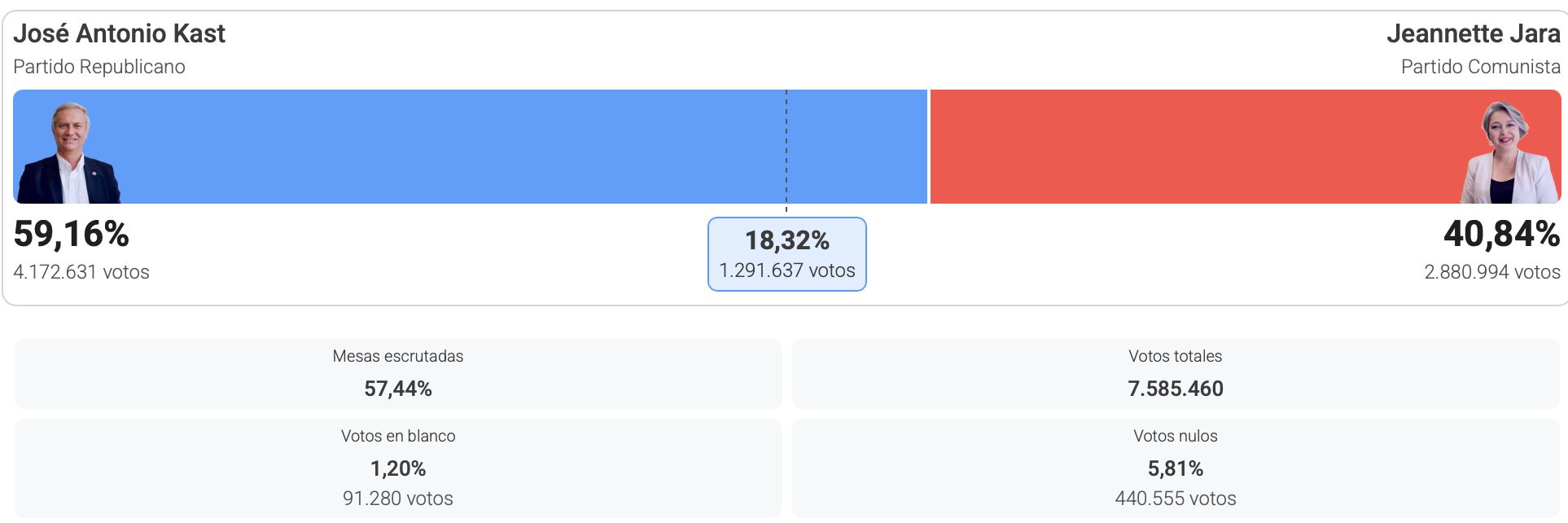Click the 4.172.631 votos count
The image size is (1568, 523).
81,272
